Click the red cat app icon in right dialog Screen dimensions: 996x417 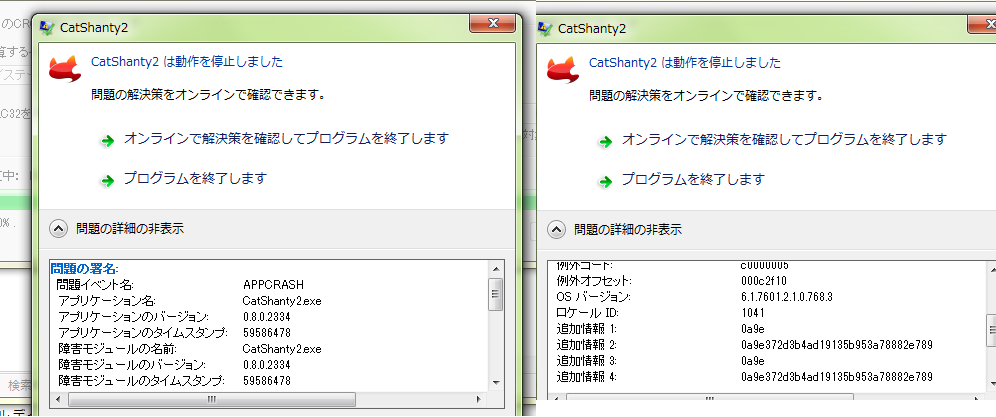click(x=563, y=69)
